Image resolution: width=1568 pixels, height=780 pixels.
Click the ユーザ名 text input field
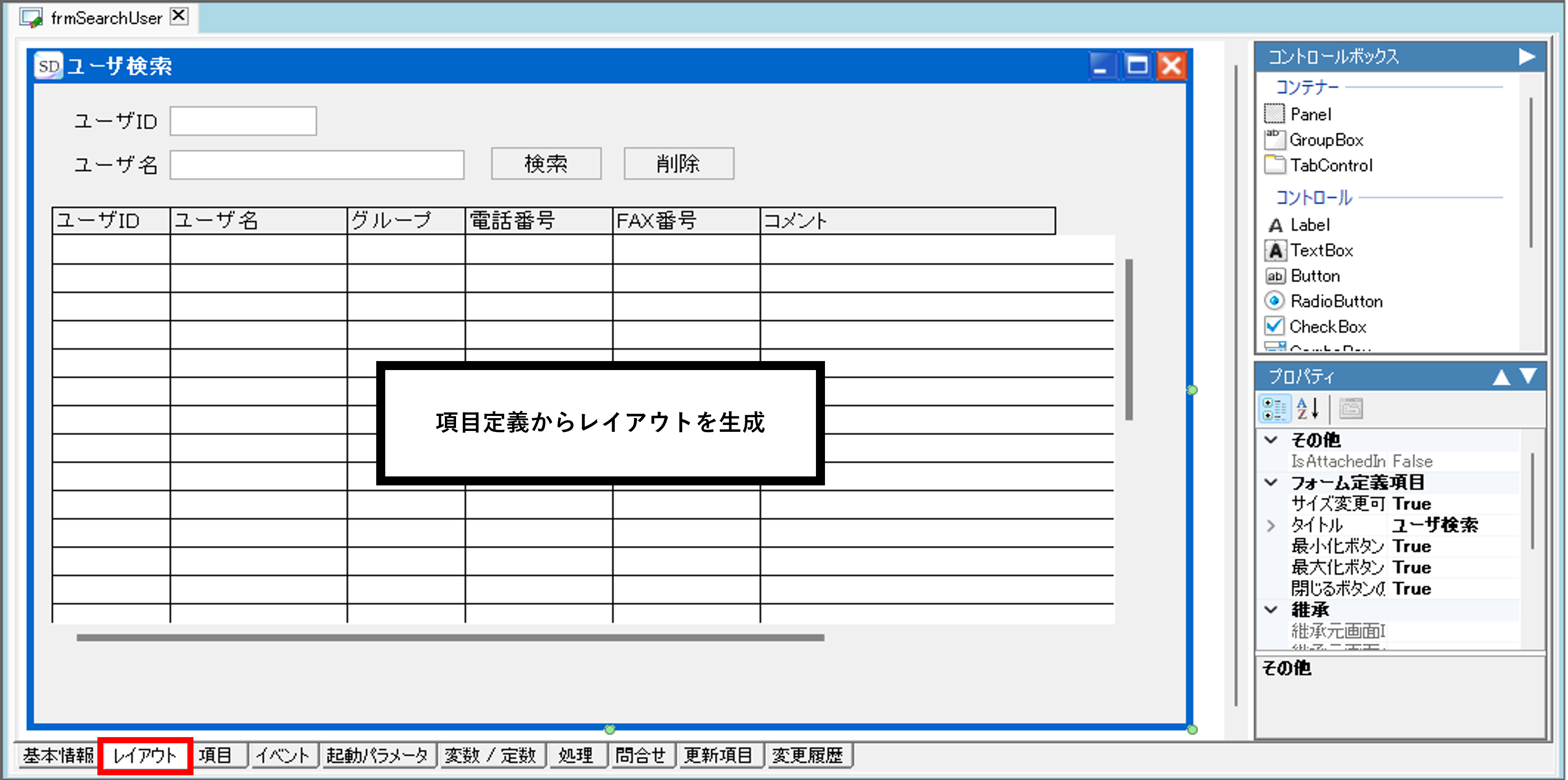317,165
